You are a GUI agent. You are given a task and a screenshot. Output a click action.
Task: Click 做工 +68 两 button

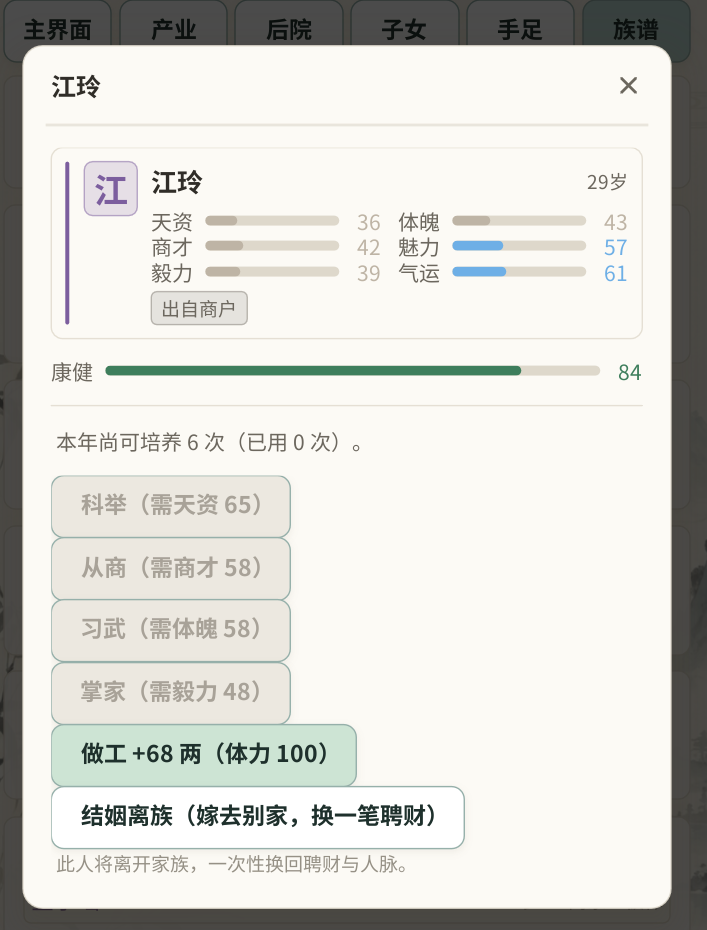[x=204, y=755]
